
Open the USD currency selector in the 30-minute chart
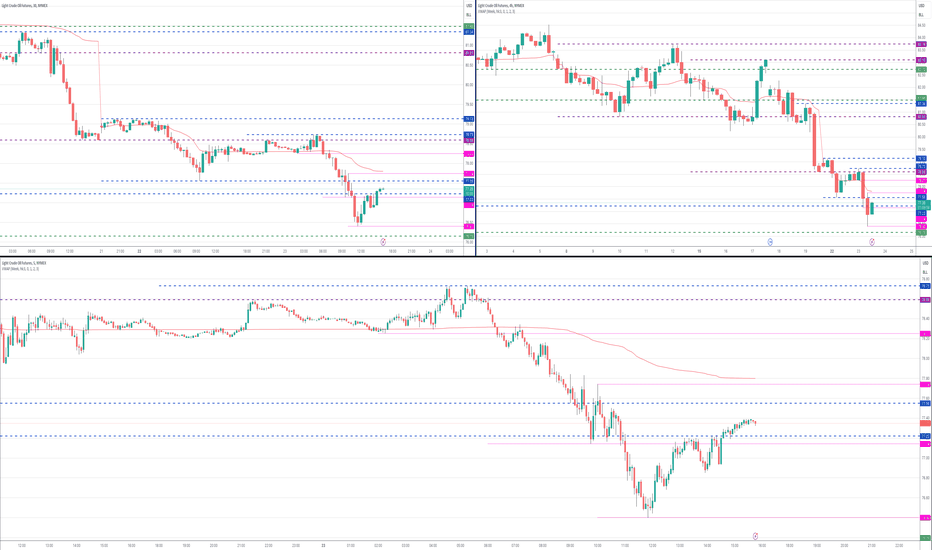pos(469,5)
